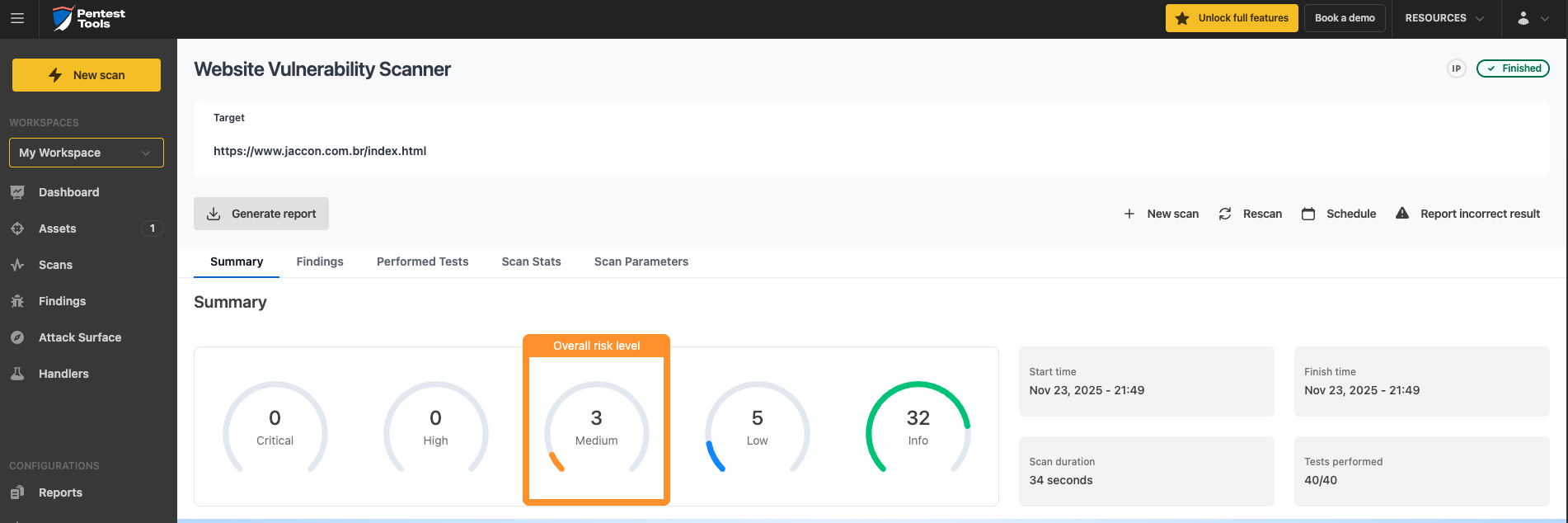Screen dimensions: 1568x523
Task: Open the hamburger menu icon
Action: [x=17, y=18]
